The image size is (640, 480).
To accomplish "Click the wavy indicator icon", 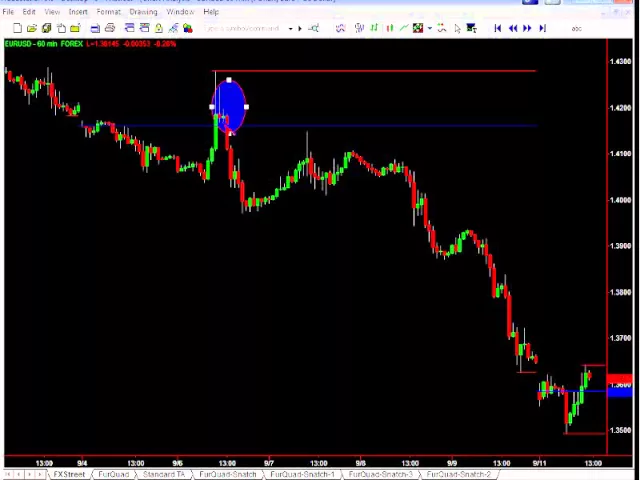I will tap(340, 28).
